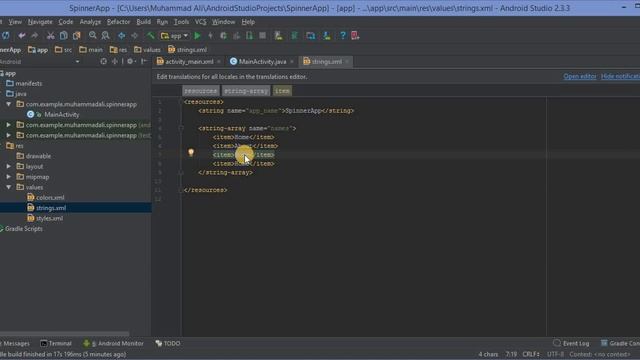Open Replace with the second magnifier icon
The height and width of the screenshot is (360, 640).
point(105,36)
